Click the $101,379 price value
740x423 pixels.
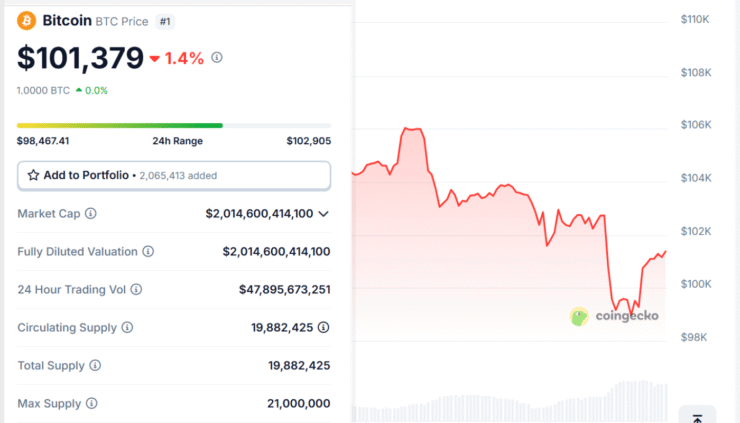[x=80, y=58]
